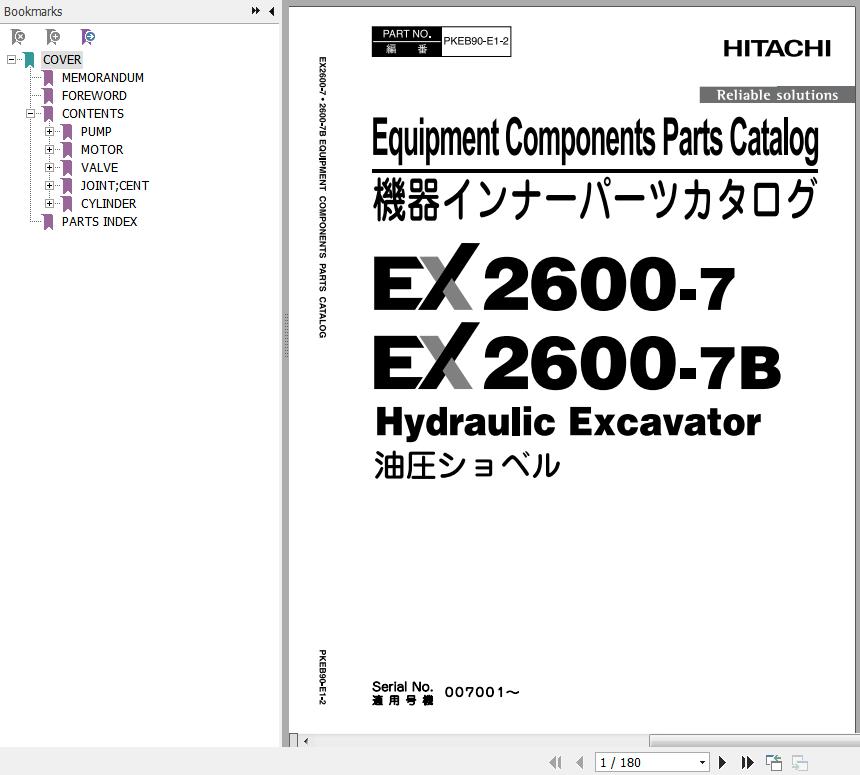Click the PARTS INDEX bookmark ribbon icon
860x775 pixels.
click(48, 222)
